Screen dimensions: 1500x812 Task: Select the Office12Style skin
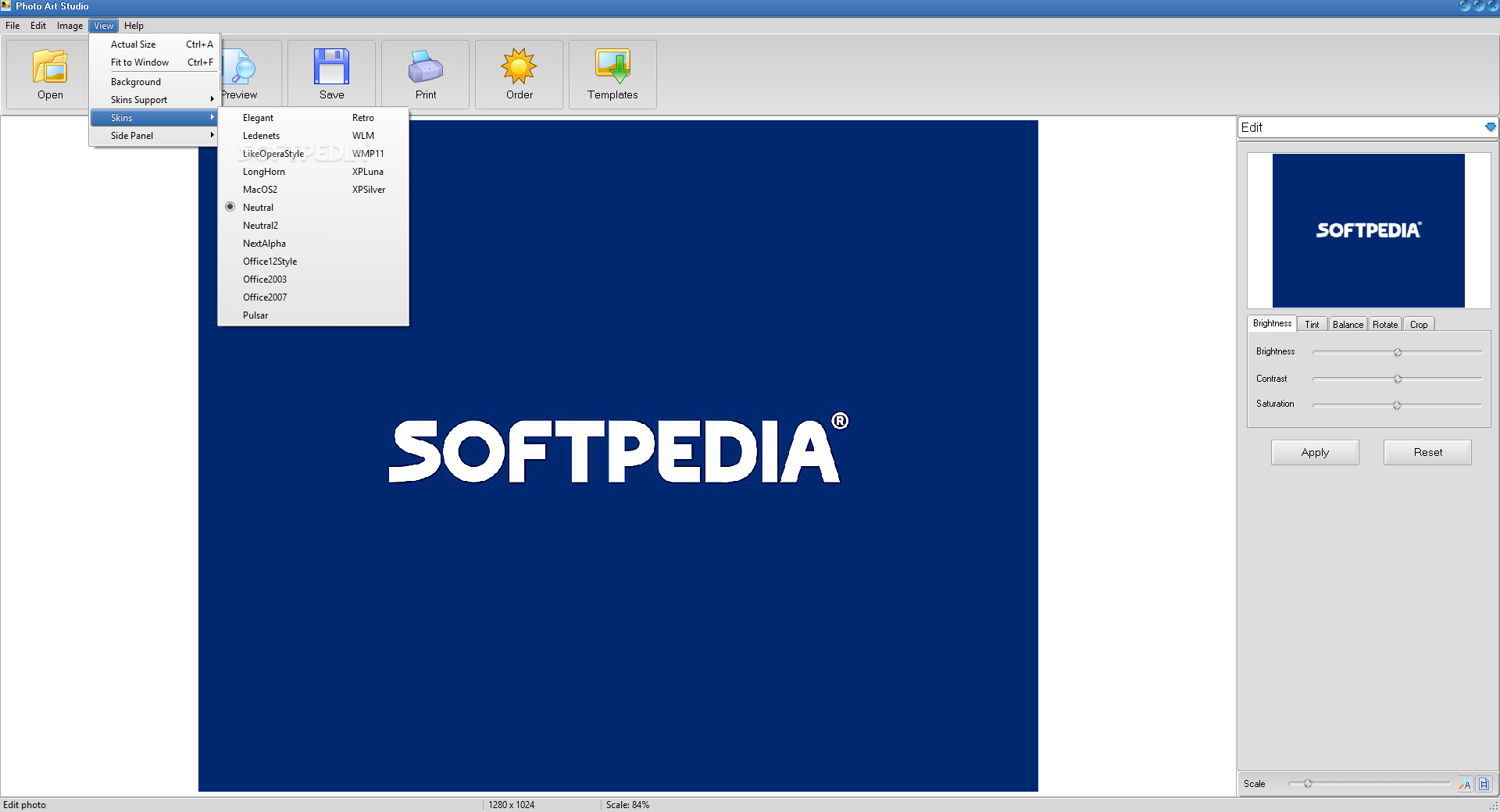(x=270, y=261)
